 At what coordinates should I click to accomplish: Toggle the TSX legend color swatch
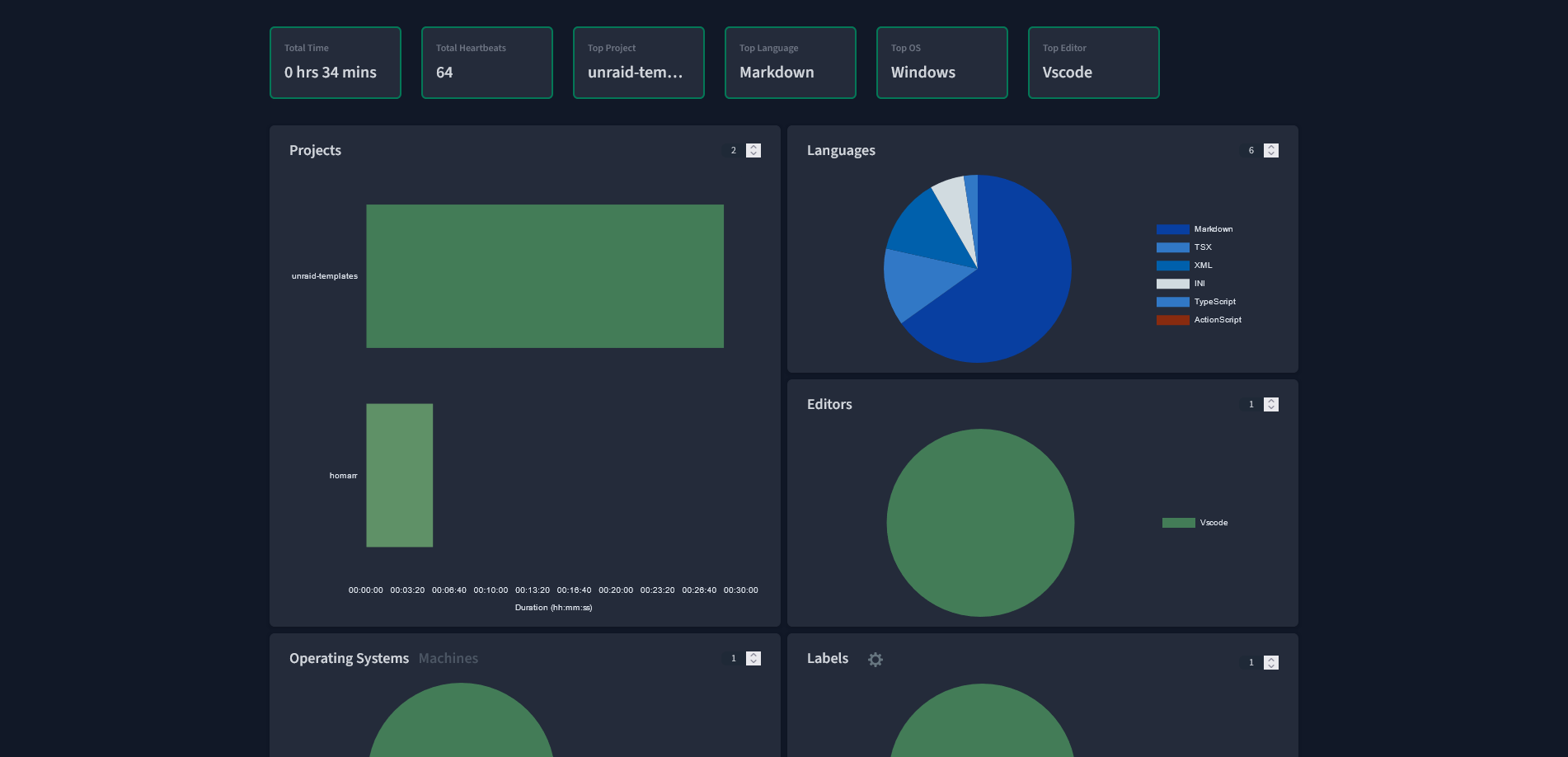[1172, 247]
